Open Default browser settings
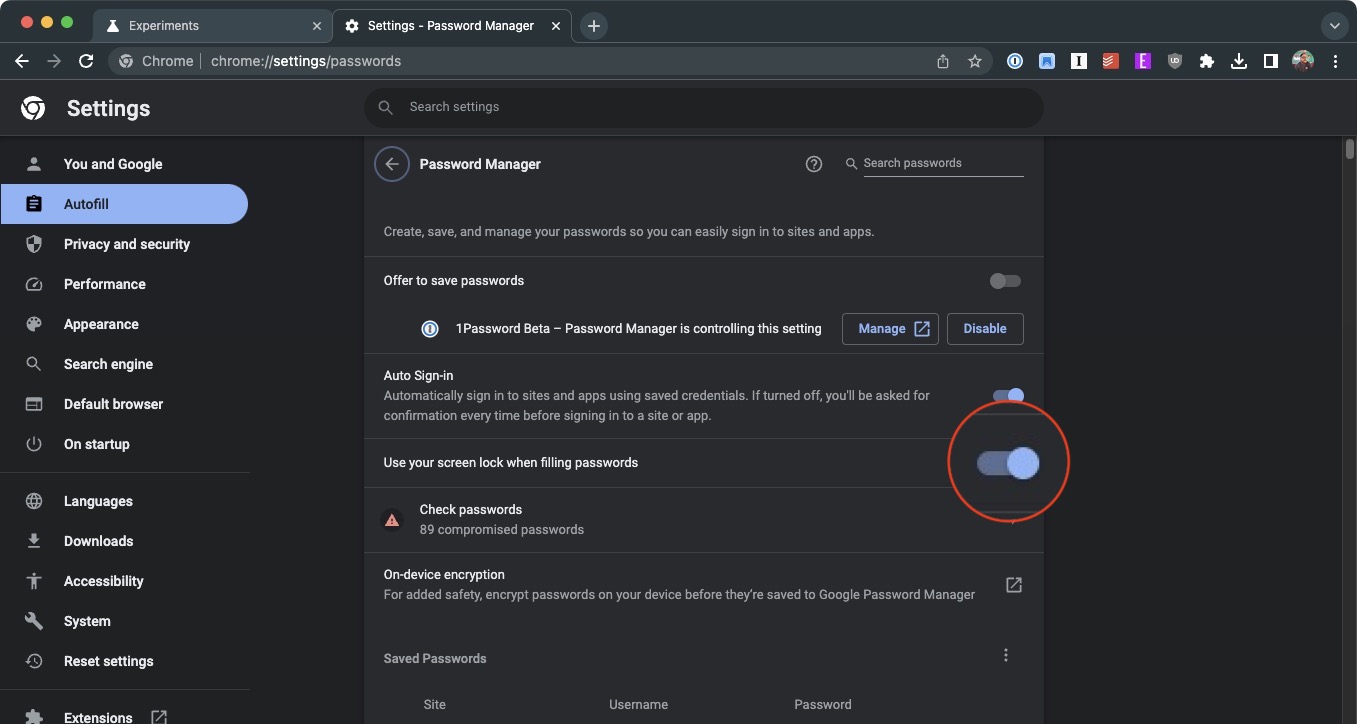1357x724 pixels. [x=113, y=404]
